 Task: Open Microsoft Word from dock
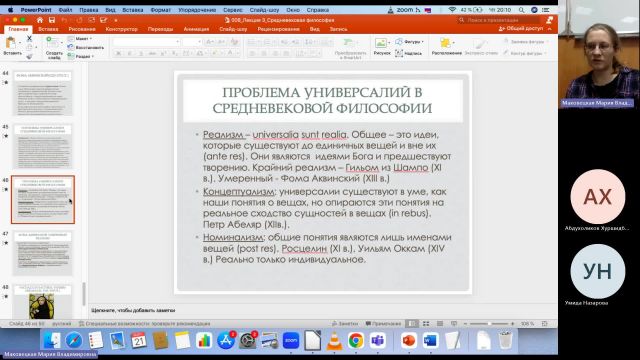[x=430, y=340]
